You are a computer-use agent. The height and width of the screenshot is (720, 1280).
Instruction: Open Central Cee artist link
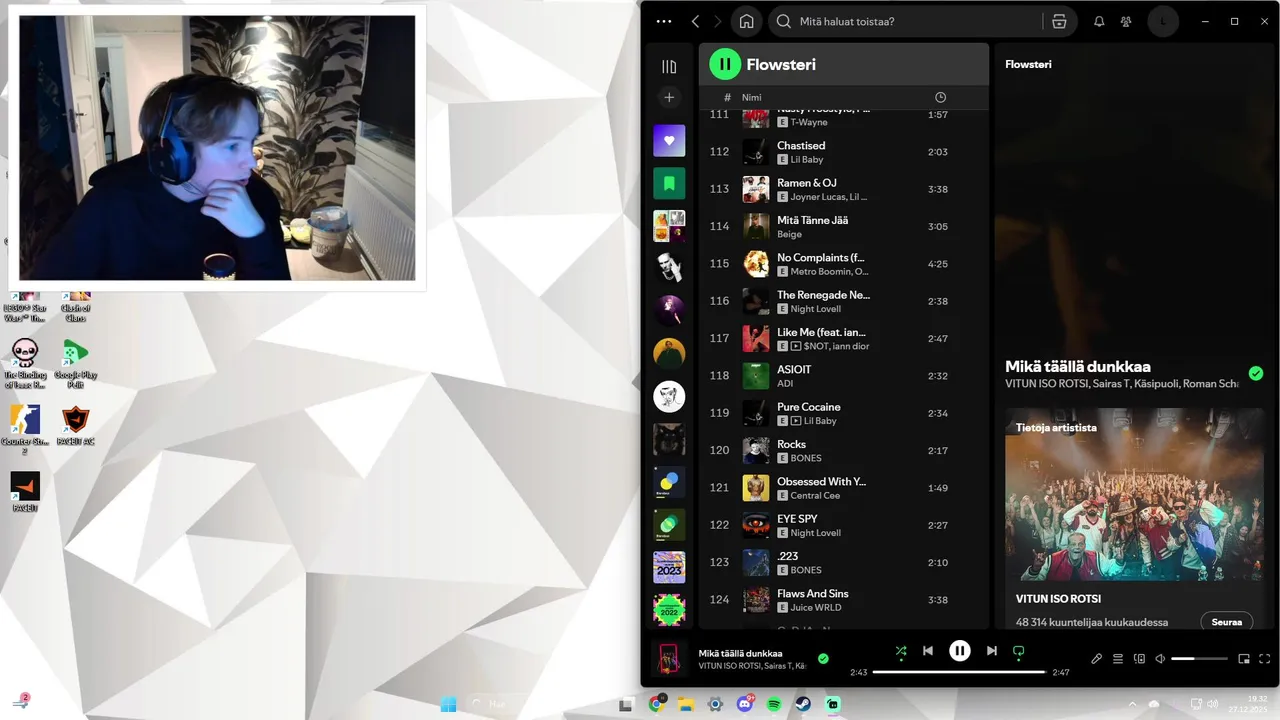(x=815, y=495)
